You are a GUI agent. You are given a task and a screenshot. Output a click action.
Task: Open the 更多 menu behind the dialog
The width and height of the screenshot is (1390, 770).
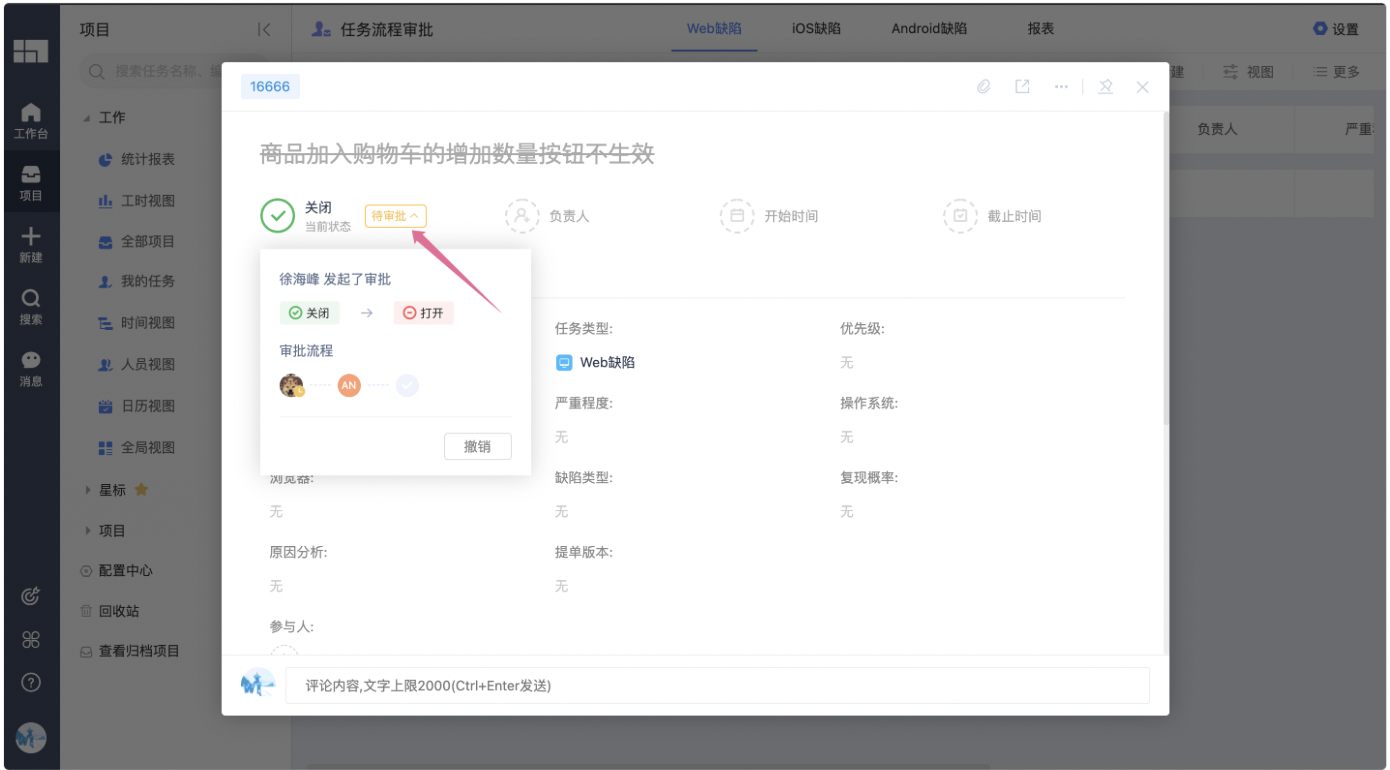pyautogui.click(x=1336, y=72)
